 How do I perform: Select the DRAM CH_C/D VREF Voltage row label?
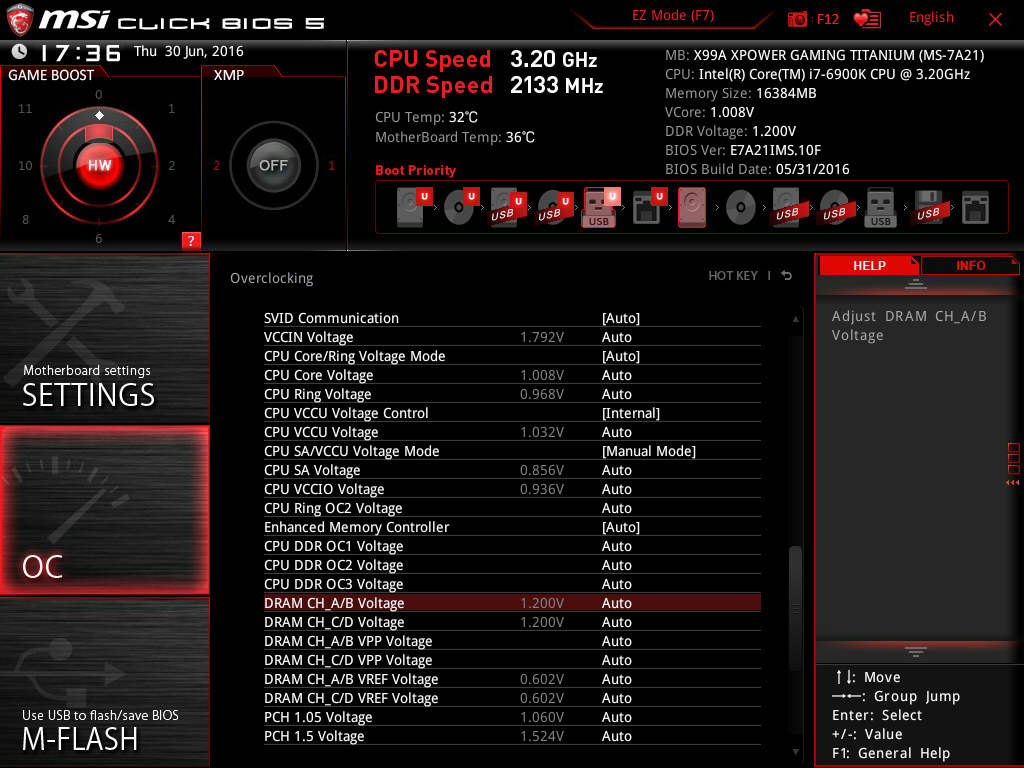pos(351,698)
